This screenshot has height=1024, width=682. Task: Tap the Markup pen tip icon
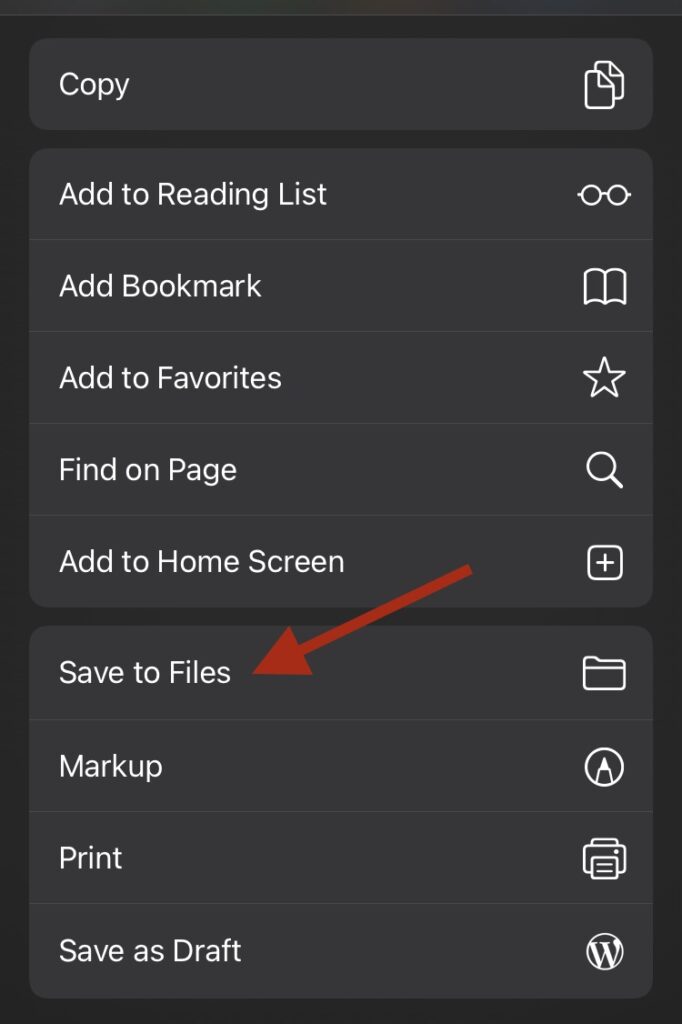[x=604, y=766]
